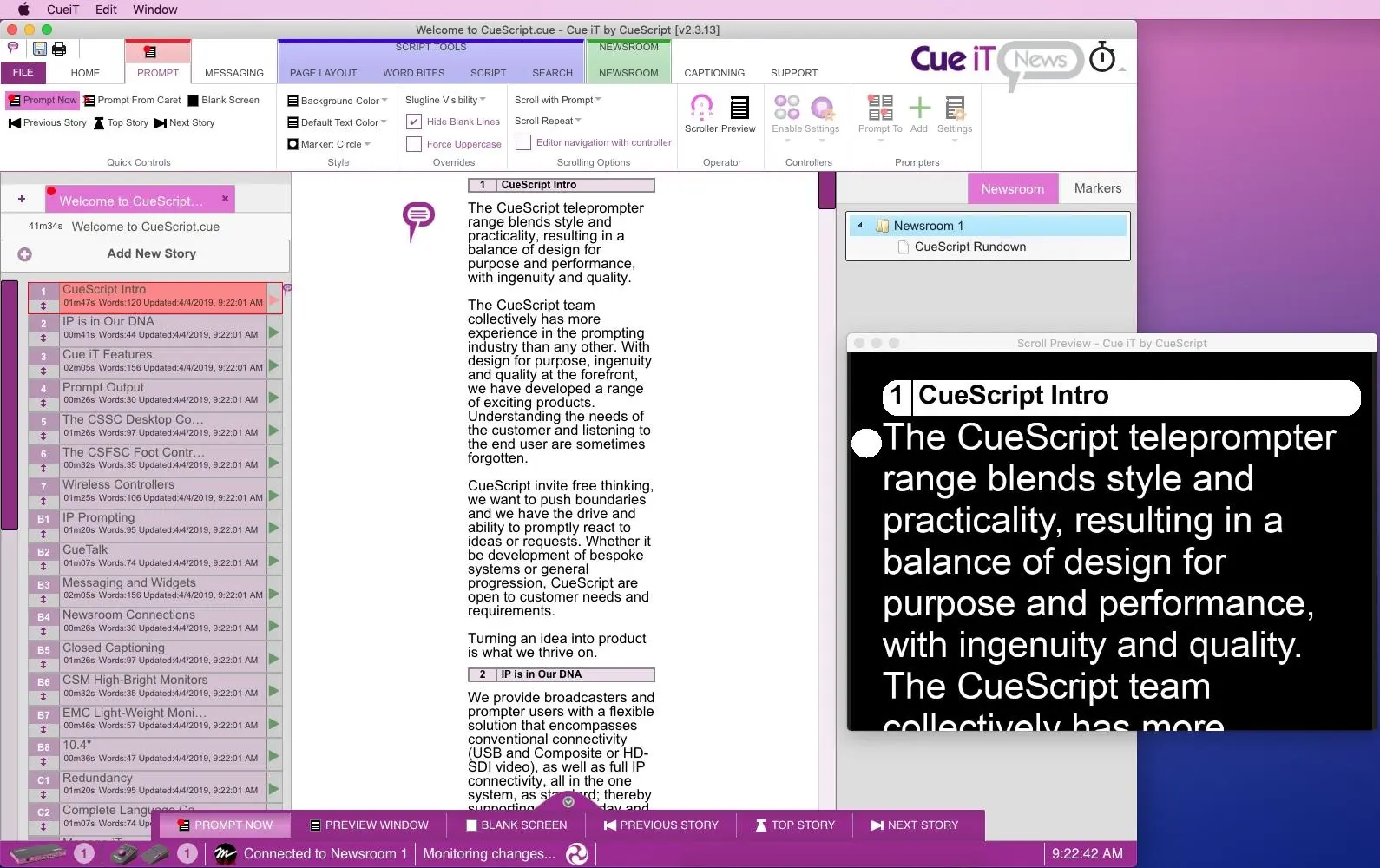This screenshot has height=868, width=1380.
Task: Open the PAGE LAYOUT ribbon tab
Action: click(x=323, y=73)
